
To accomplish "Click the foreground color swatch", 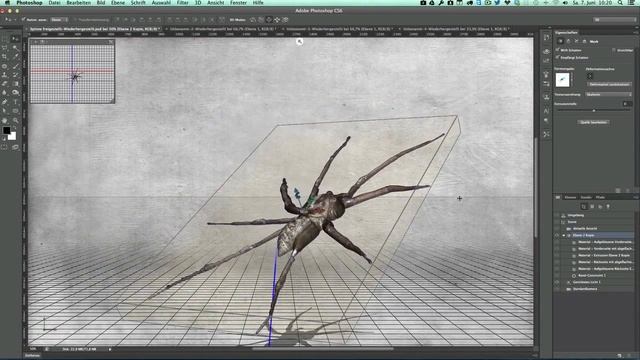I will (x=7, y=130).
